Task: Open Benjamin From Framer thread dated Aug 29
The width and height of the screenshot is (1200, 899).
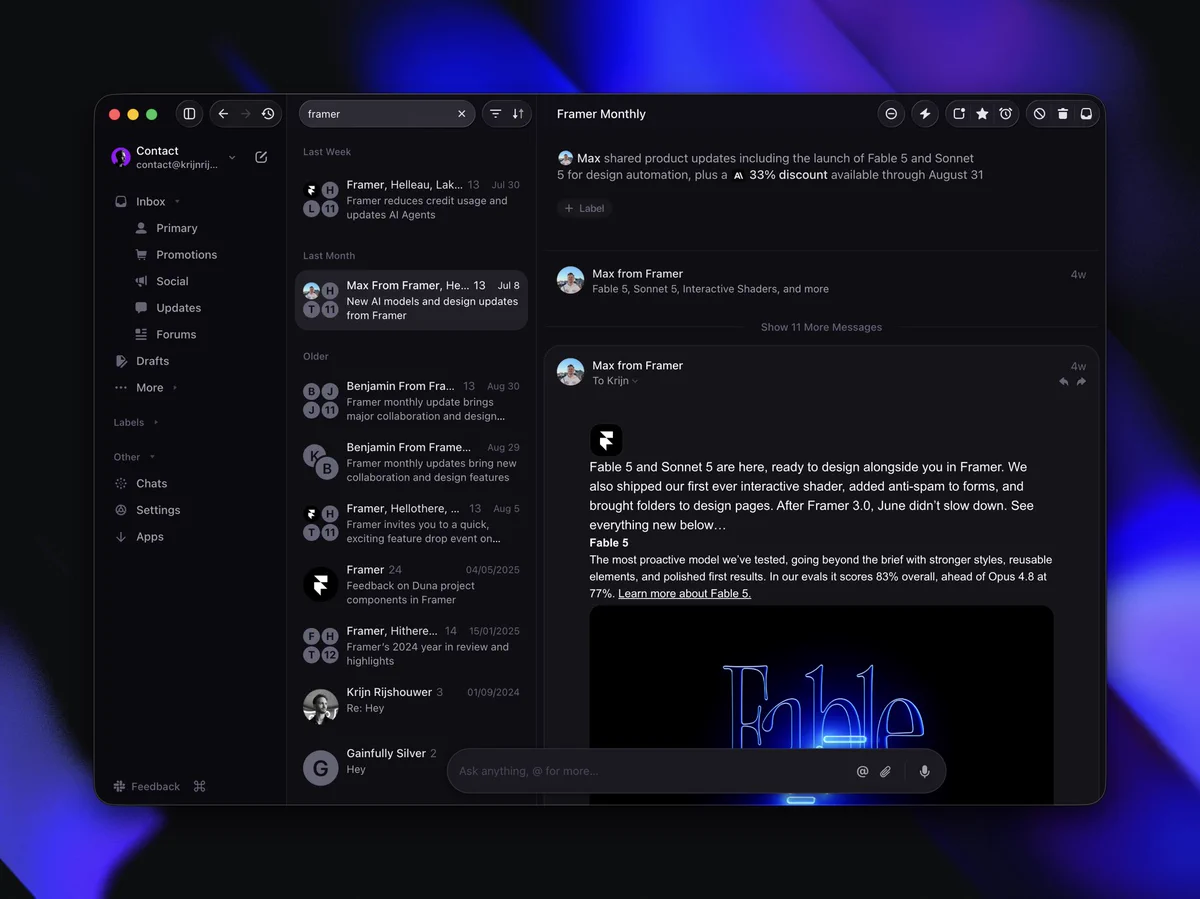Action: pyautogui.click(x=411, y=462)
